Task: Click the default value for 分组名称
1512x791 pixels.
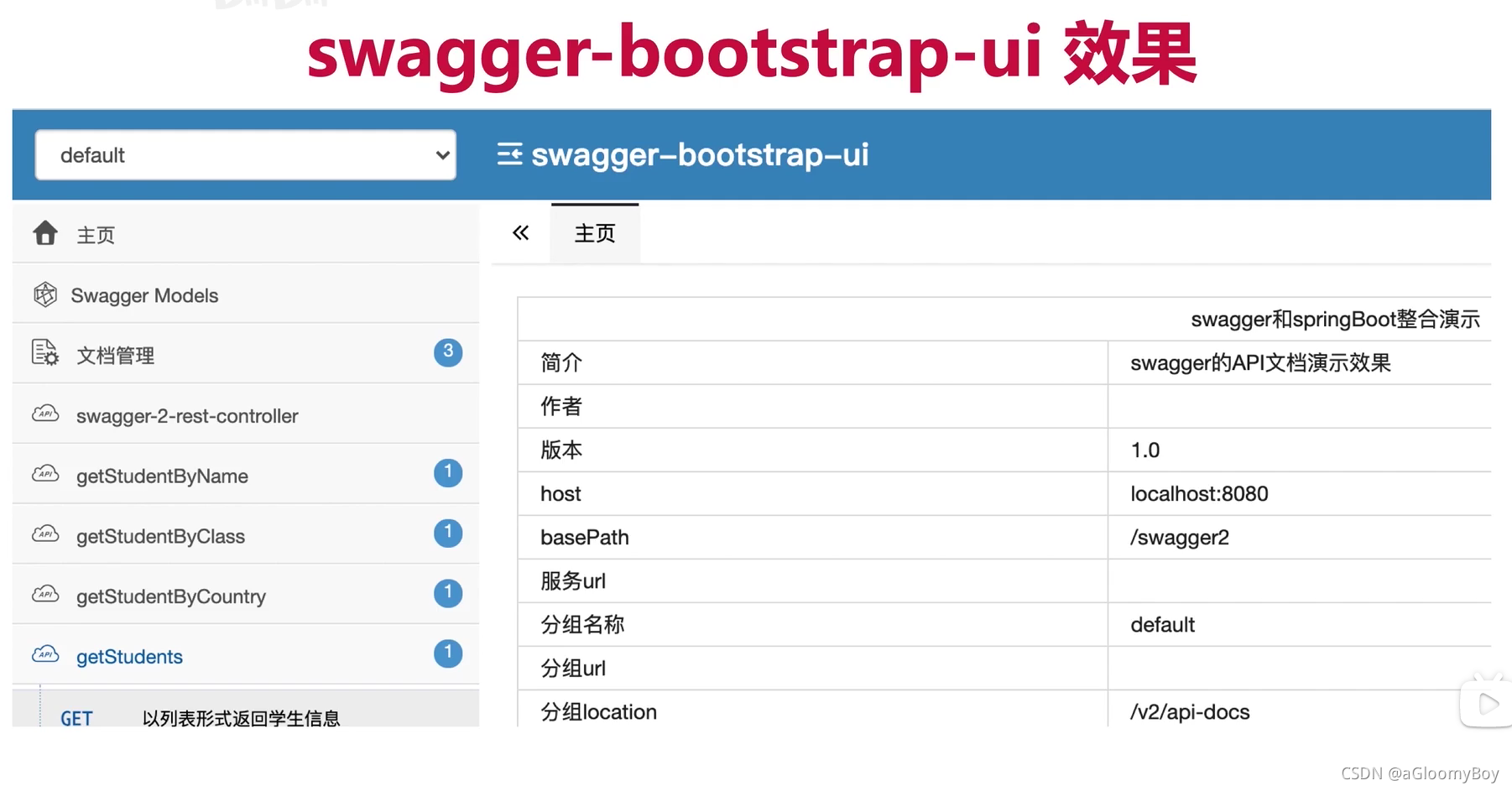Action: (1162, 625)
